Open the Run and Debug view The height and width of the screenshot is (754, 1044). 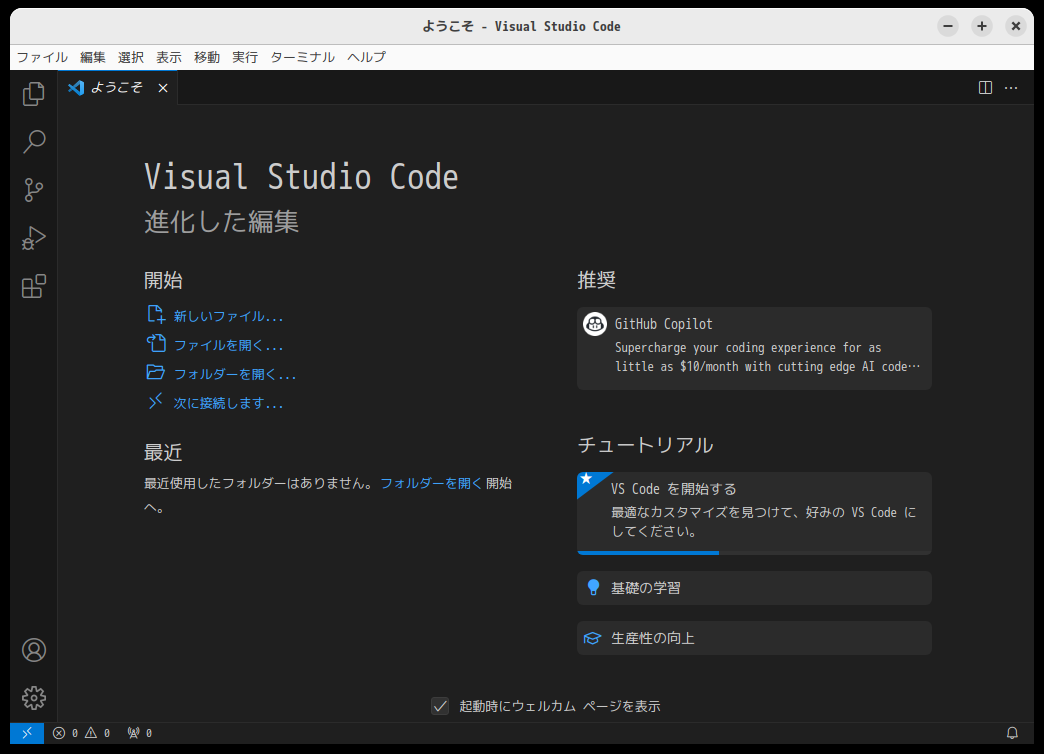coord(33,238)
